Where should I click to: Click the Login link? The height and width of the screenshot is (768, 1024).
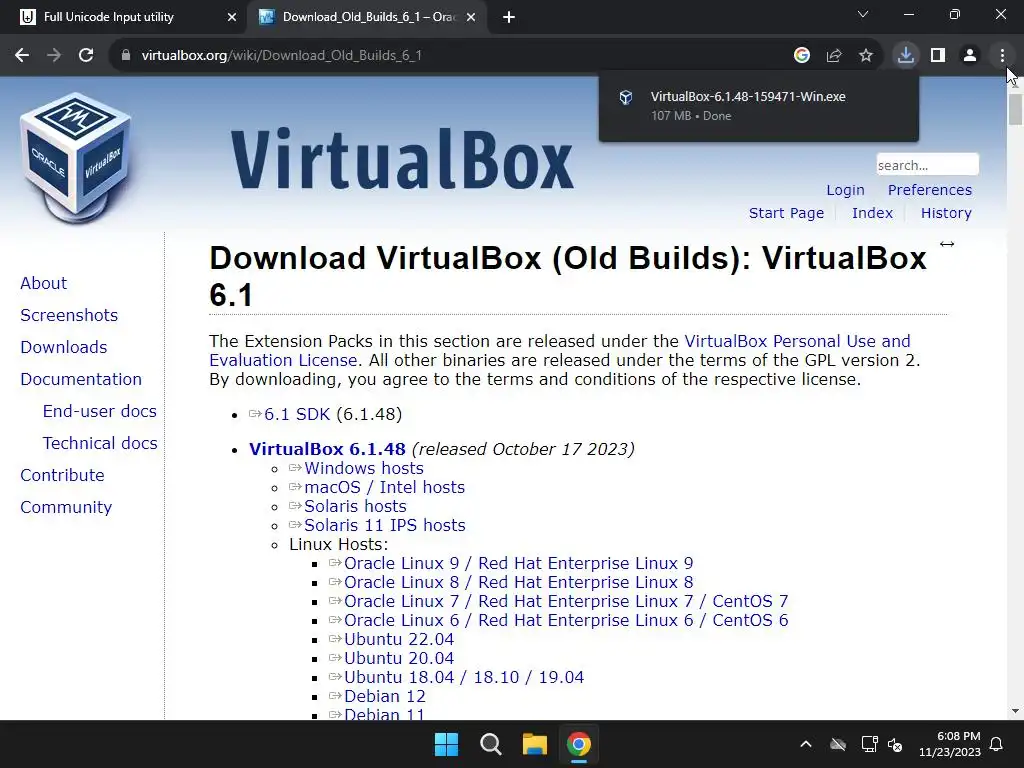pyautogui.click(x=845, y=190)
